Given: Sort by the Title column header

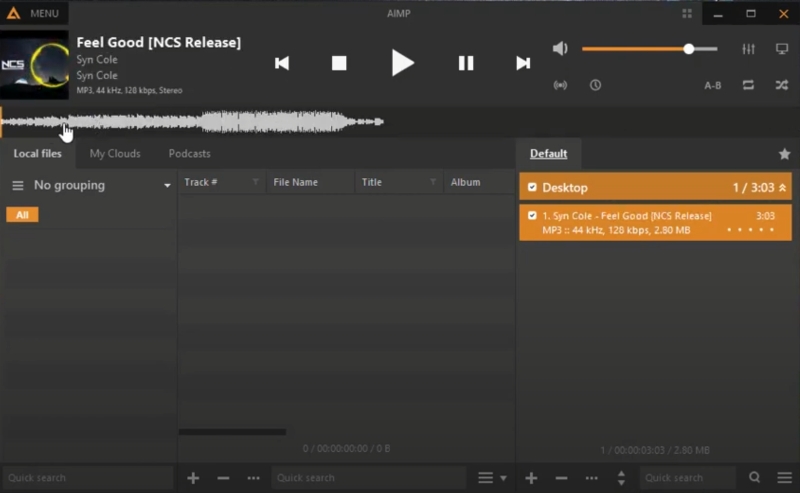Looking at the screenshot, I should tap(371, 182).
